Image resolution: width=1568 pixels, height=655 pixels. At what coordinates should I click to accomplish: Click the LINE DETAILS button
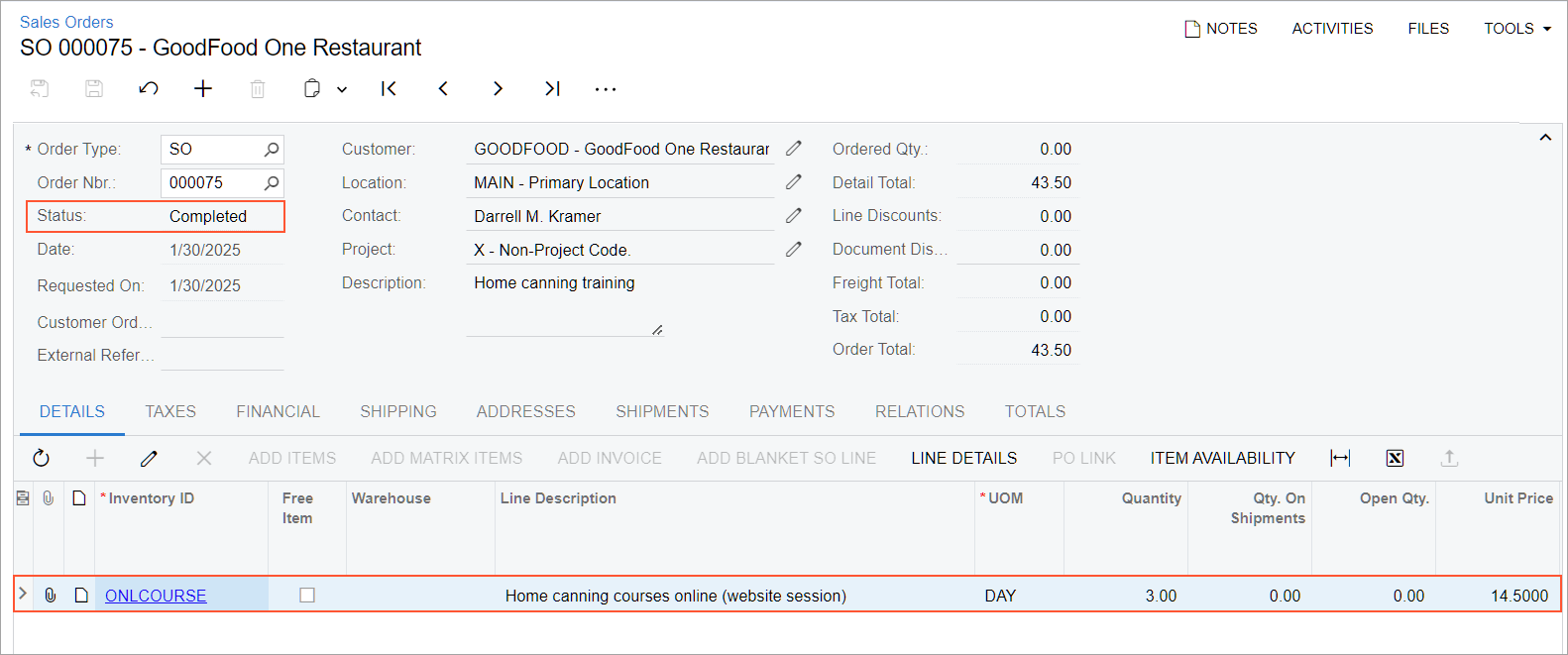pyautogui.click(x=963, y=458)
